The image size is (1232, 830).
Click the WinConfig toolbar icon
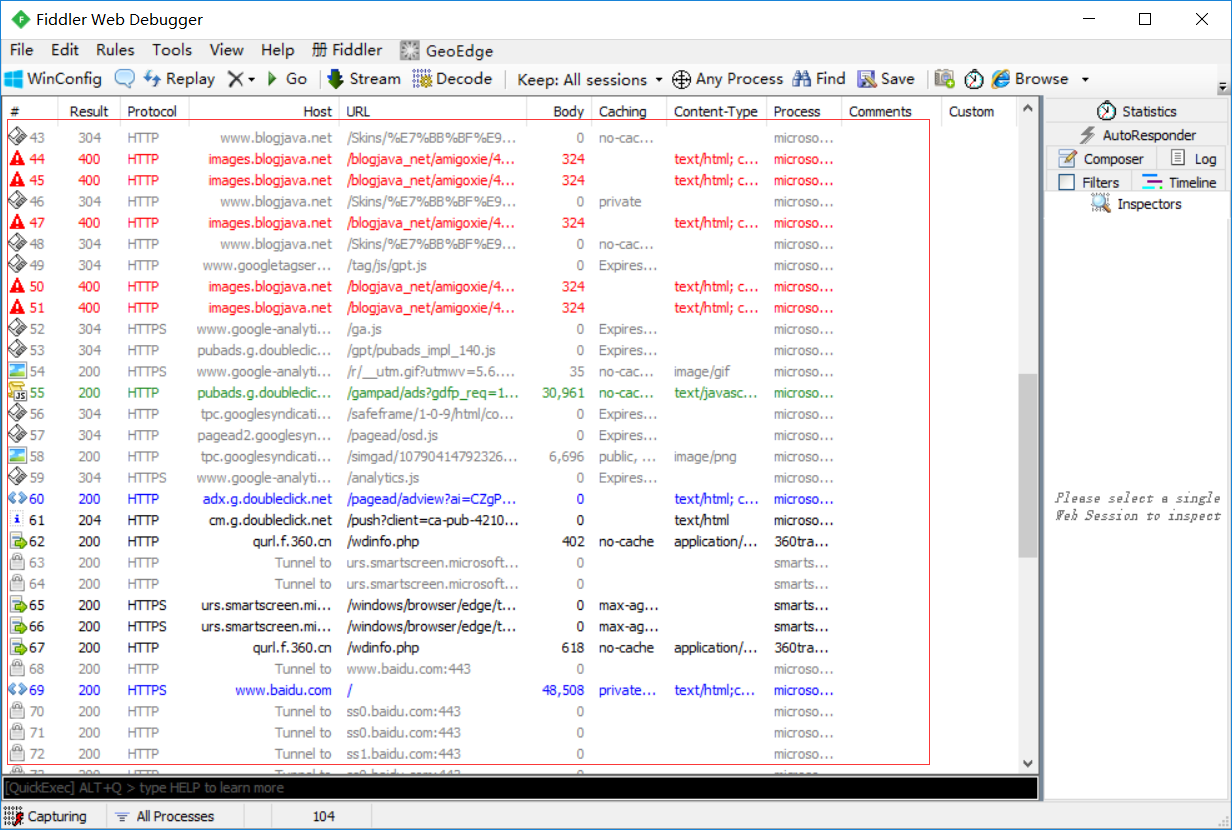(14, 79)
